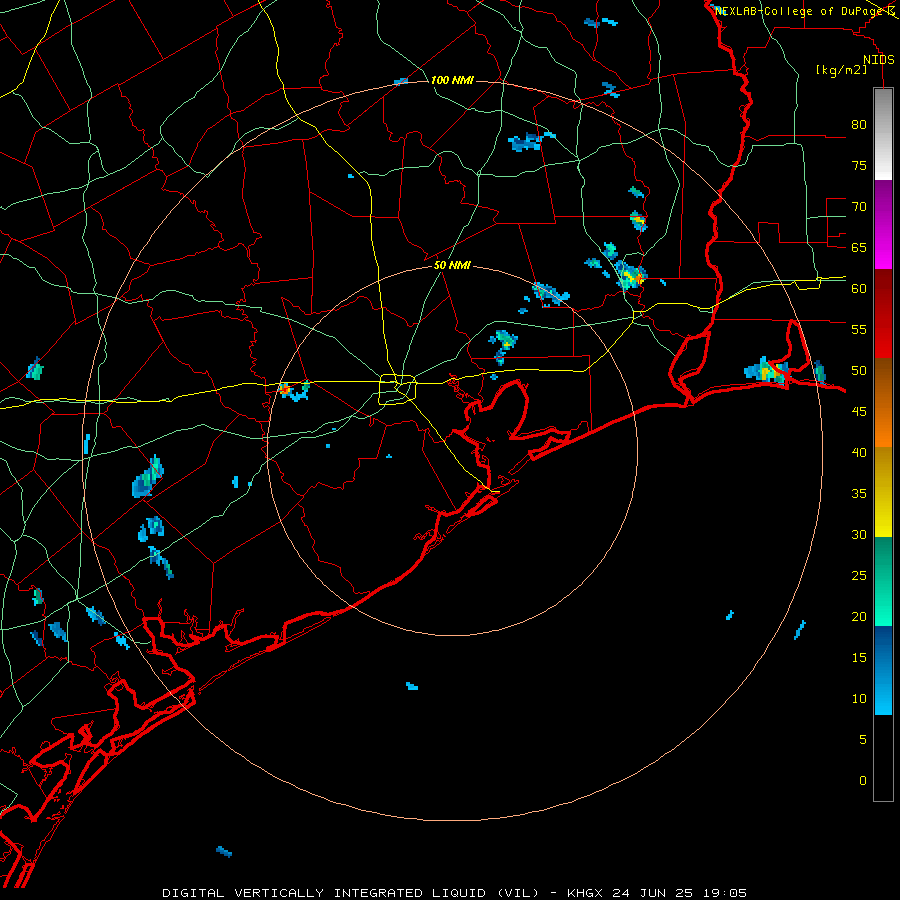Select the blue band of the legend
Image resolution: width=900 pixels, height=900 pixels.
[x=883, y=670]
